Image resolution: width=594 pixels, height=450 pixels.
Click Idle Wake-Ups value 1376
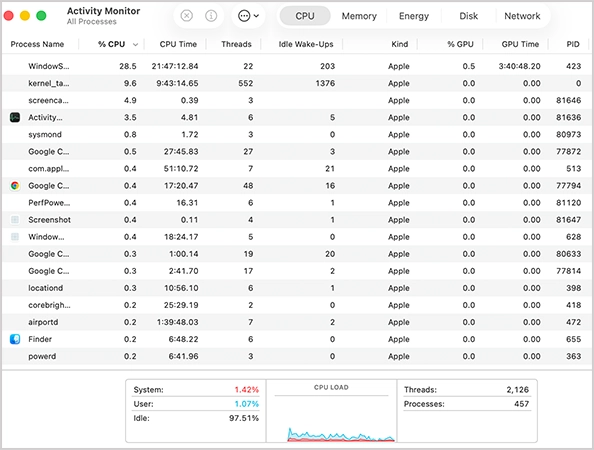coord(325,83)
